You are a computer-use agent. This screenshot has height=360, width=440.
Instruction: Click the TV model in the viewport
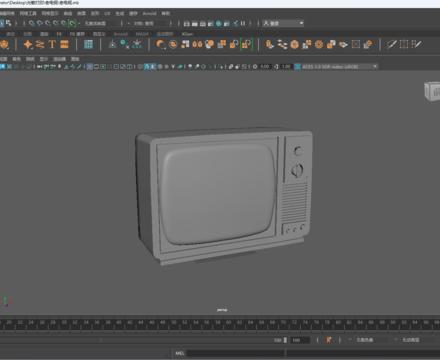[223, 195]
